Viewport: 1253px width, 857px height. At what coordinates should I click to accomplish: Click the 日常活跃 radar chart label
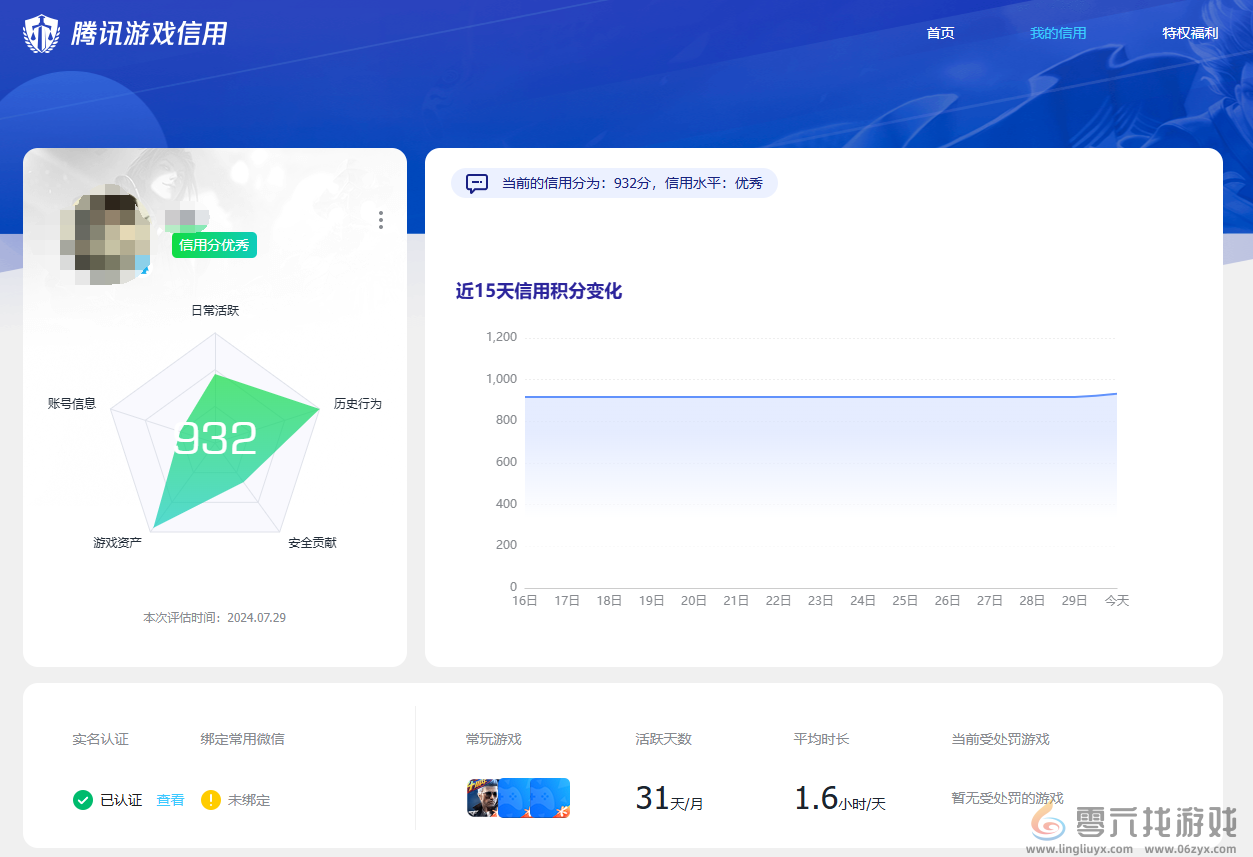click(215, 310)
